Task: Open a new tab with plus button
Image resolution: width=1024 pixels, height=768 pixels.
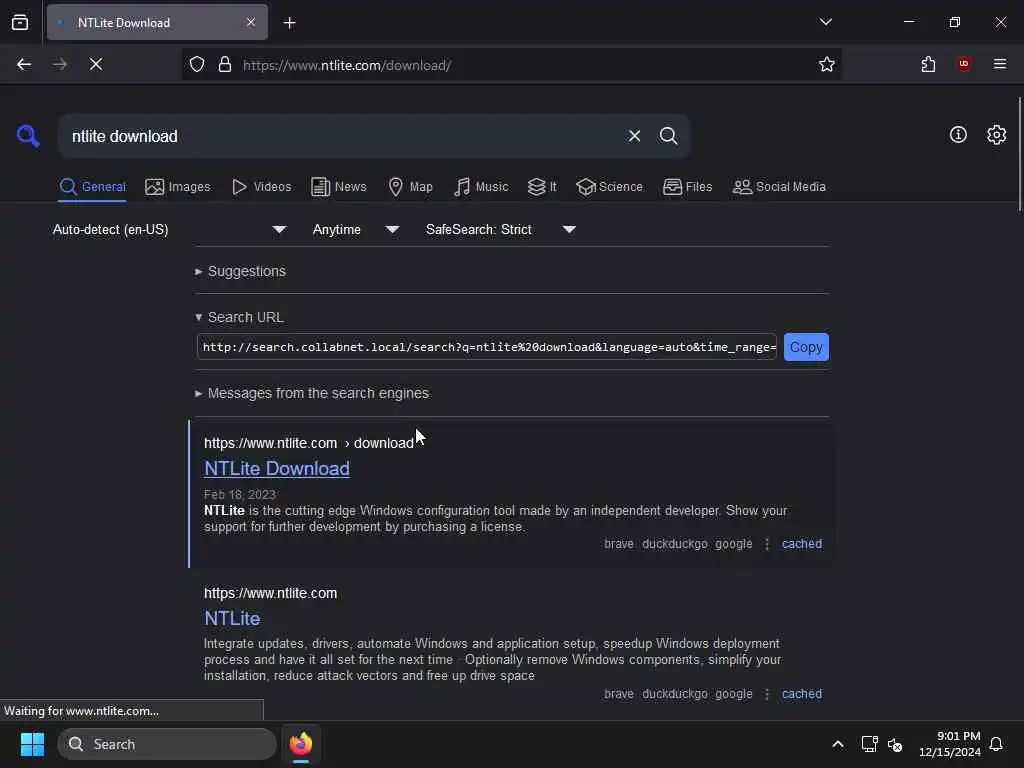Action: pos(289,23)
